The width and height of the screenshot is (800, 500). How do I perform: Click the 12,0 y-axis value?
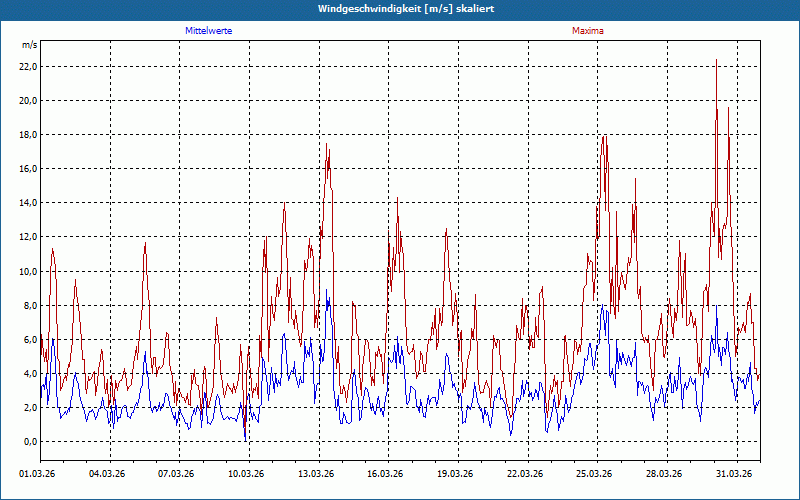28,237
